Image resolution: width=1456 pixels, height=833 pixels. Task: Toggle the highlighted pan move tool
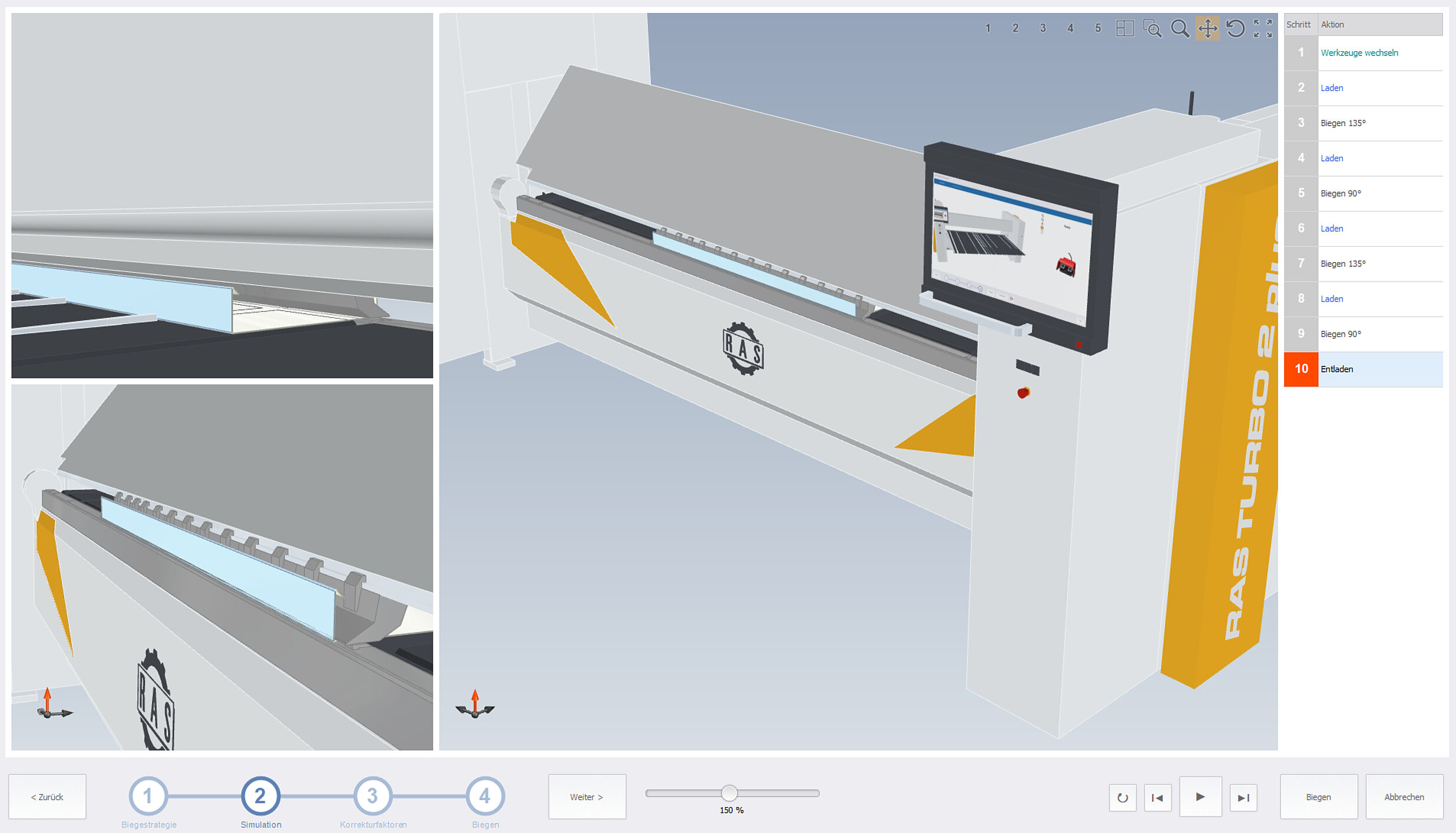[x=1207, y=28]
